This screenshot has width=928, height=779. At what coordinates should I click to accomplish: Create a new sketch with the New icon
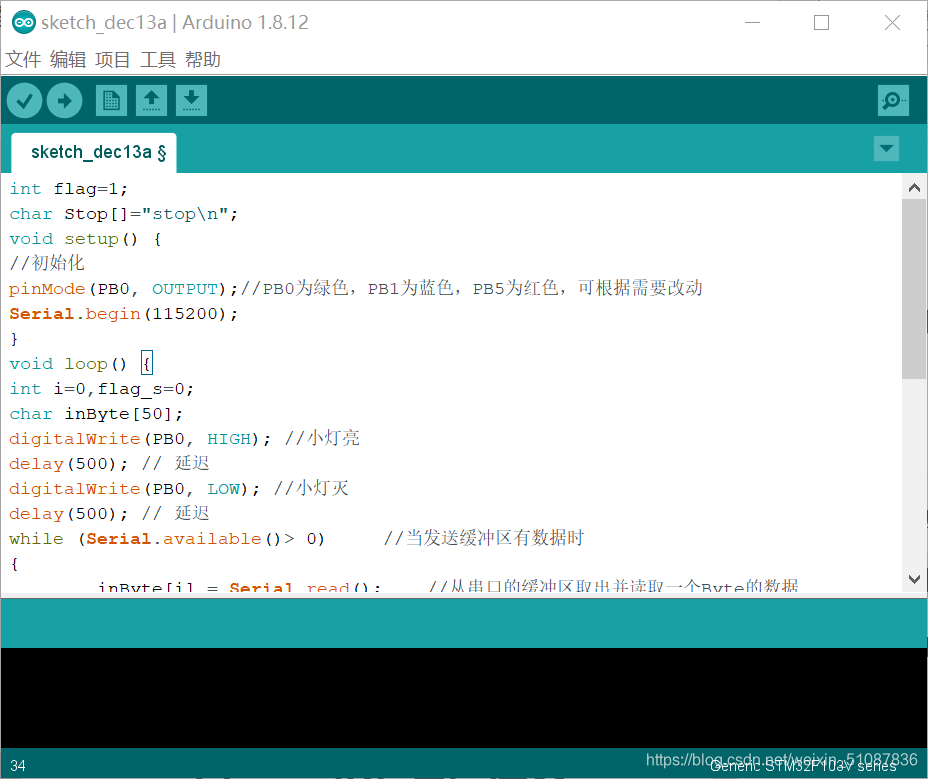111,100
